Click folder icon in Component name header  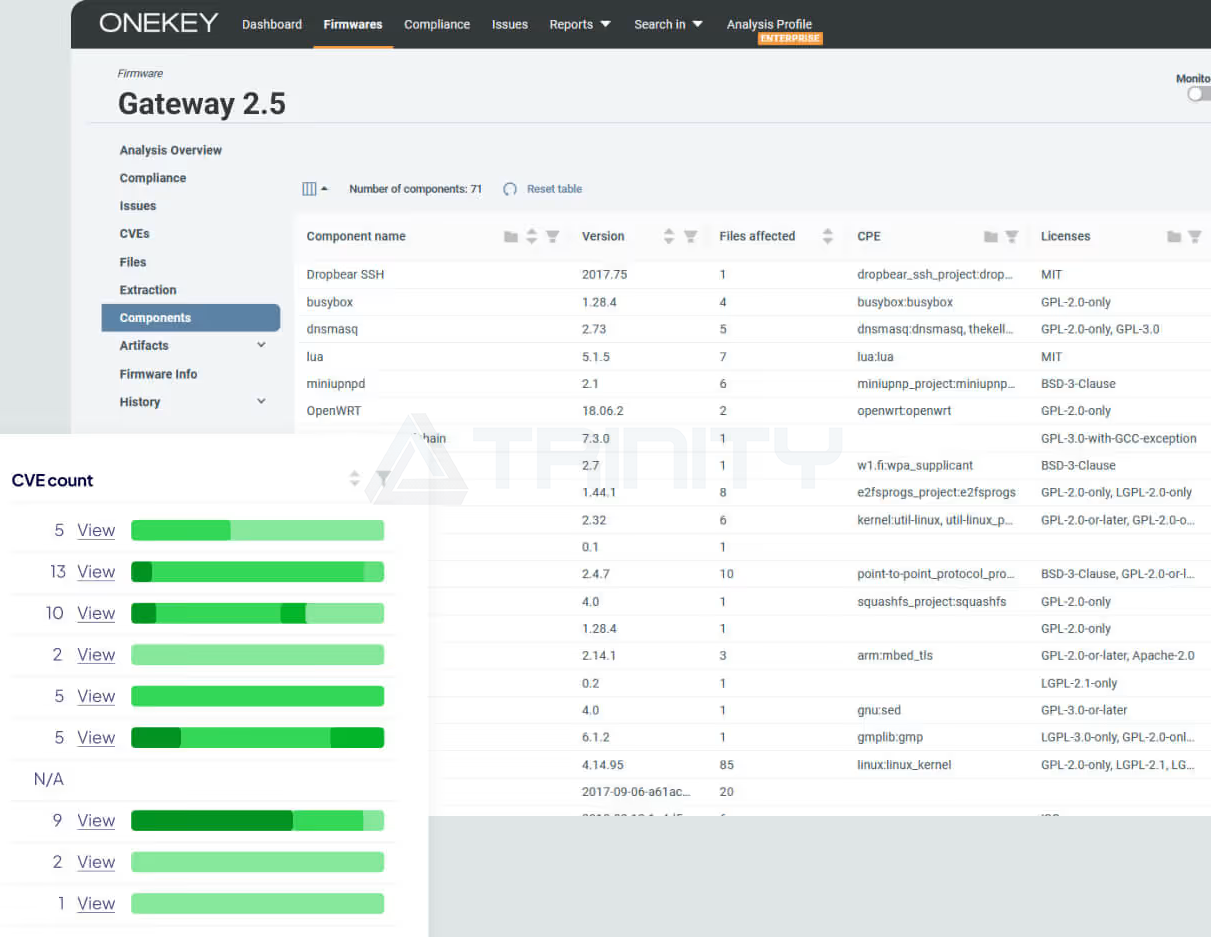click(511, 237)
